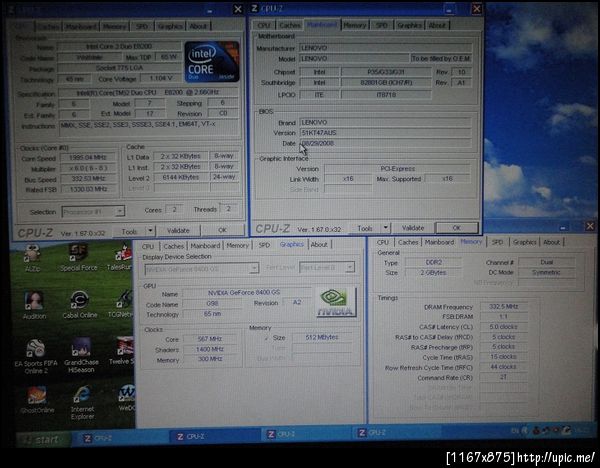The width and height of the screenshot is (600, 468).
Task: Click the Tools button in the Mainboard window
Action: pyautogui.click(x=365, y=228)
